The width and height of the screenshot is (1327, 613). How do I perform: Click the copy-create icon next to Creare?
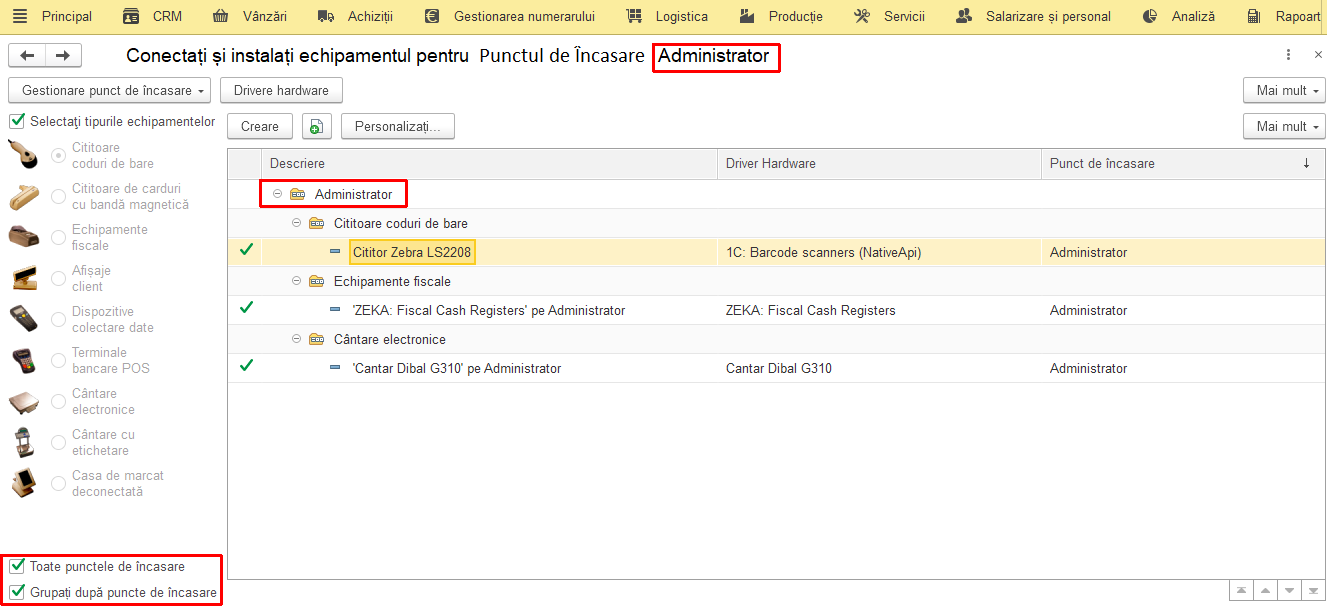click(x=317, y=126)
